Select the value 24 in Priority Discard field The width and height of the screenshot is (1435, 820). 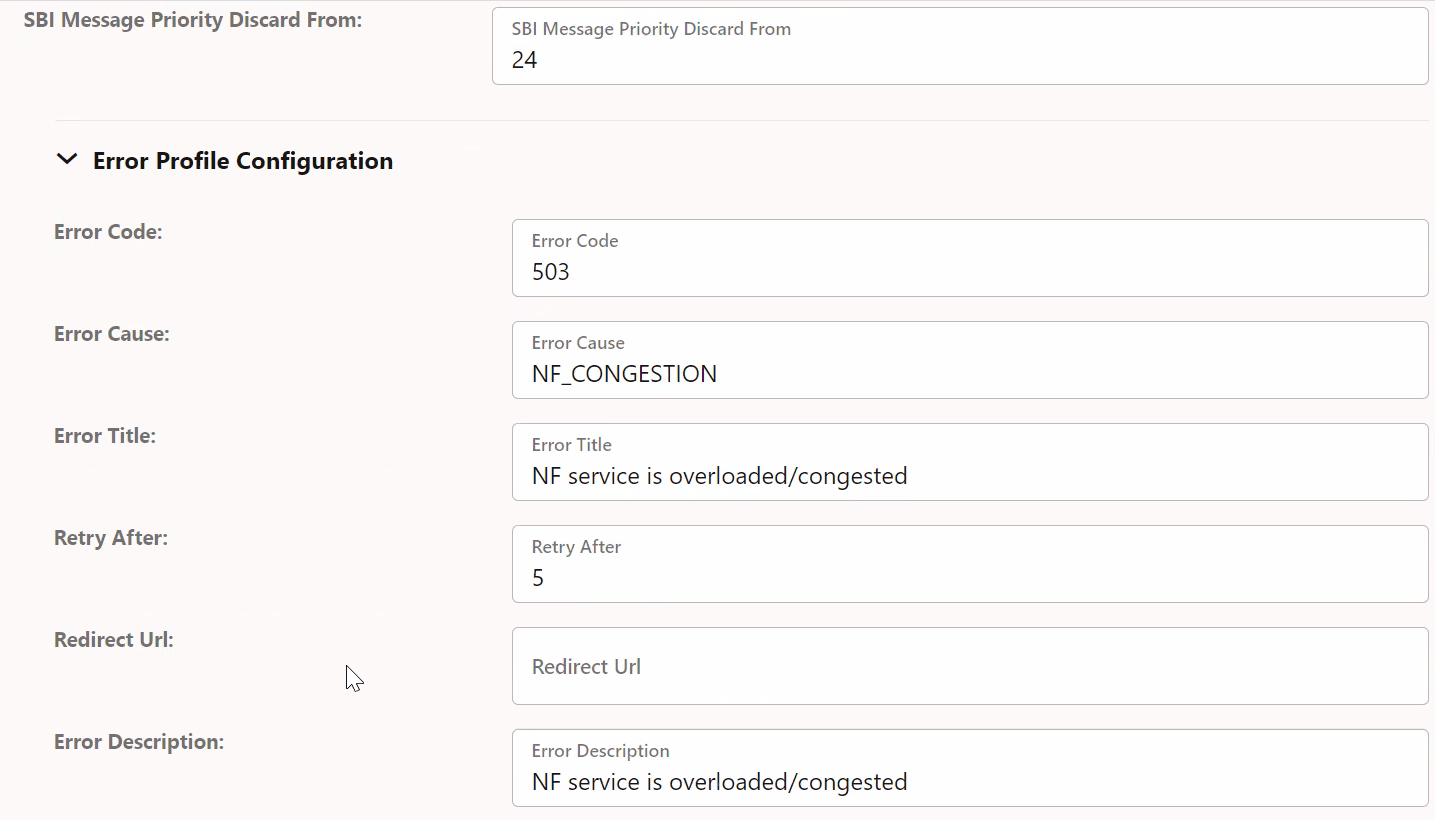[x=524, y=60]
